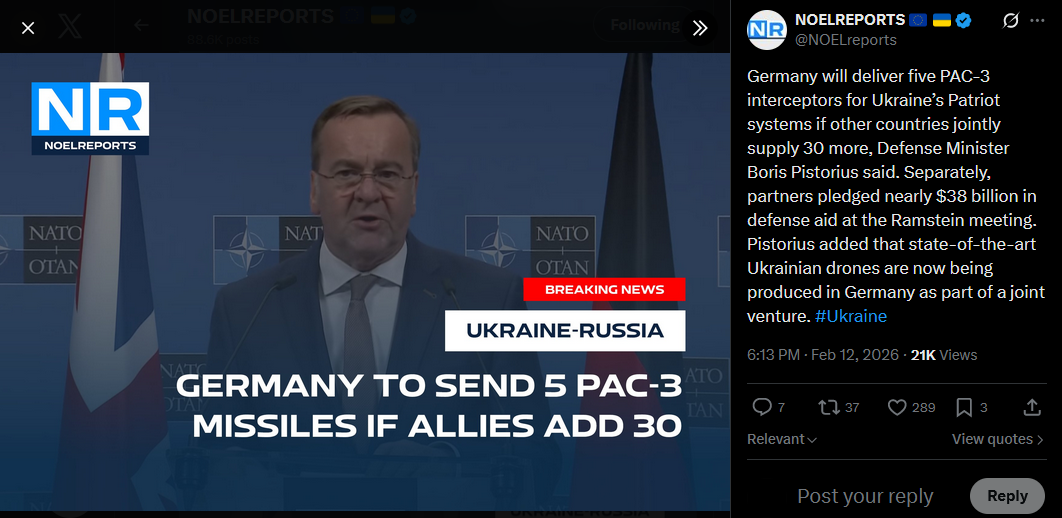Viewport: 1062px width, 518px height.
Task: Click the #Ukraine hashtag link
Action: click(x=851, y=316)
